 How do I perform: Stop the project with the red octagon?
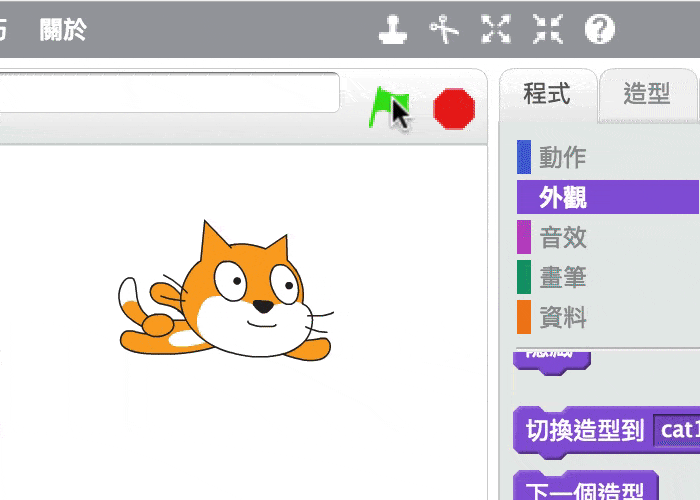pos(454,108)
